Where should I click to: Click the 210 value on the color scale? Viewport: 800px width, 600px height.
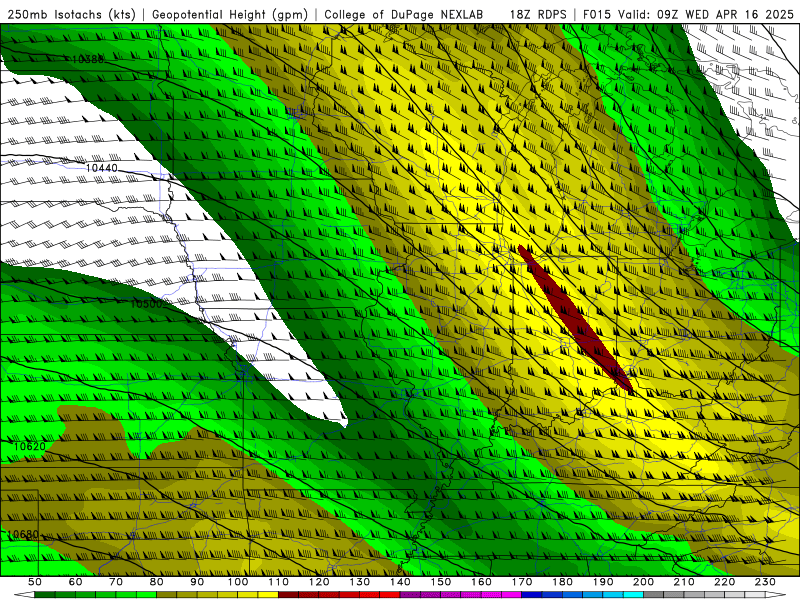[x=684, y=582]
